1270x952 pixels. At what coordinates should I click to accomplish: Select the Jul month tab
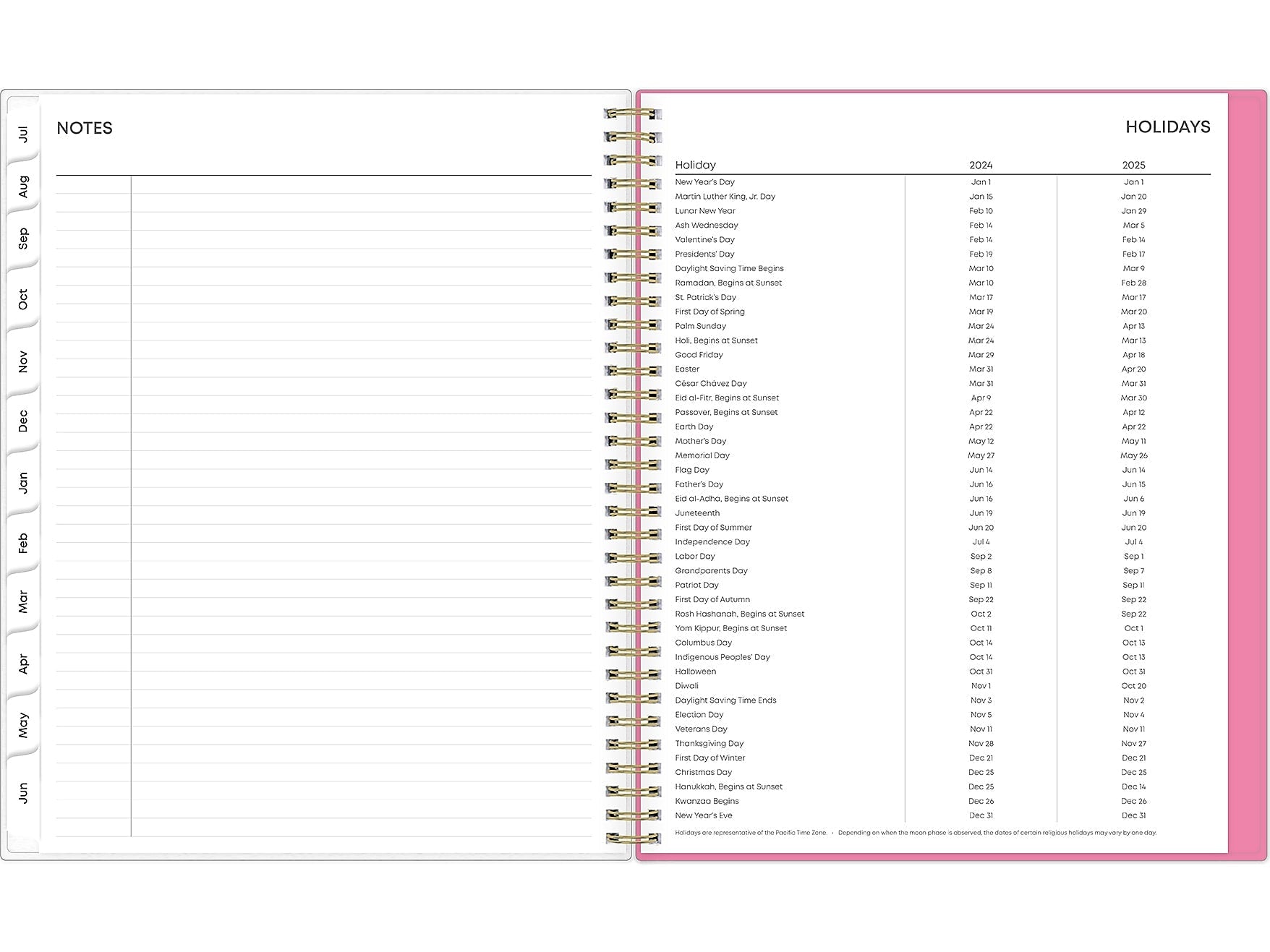[23, 134]
